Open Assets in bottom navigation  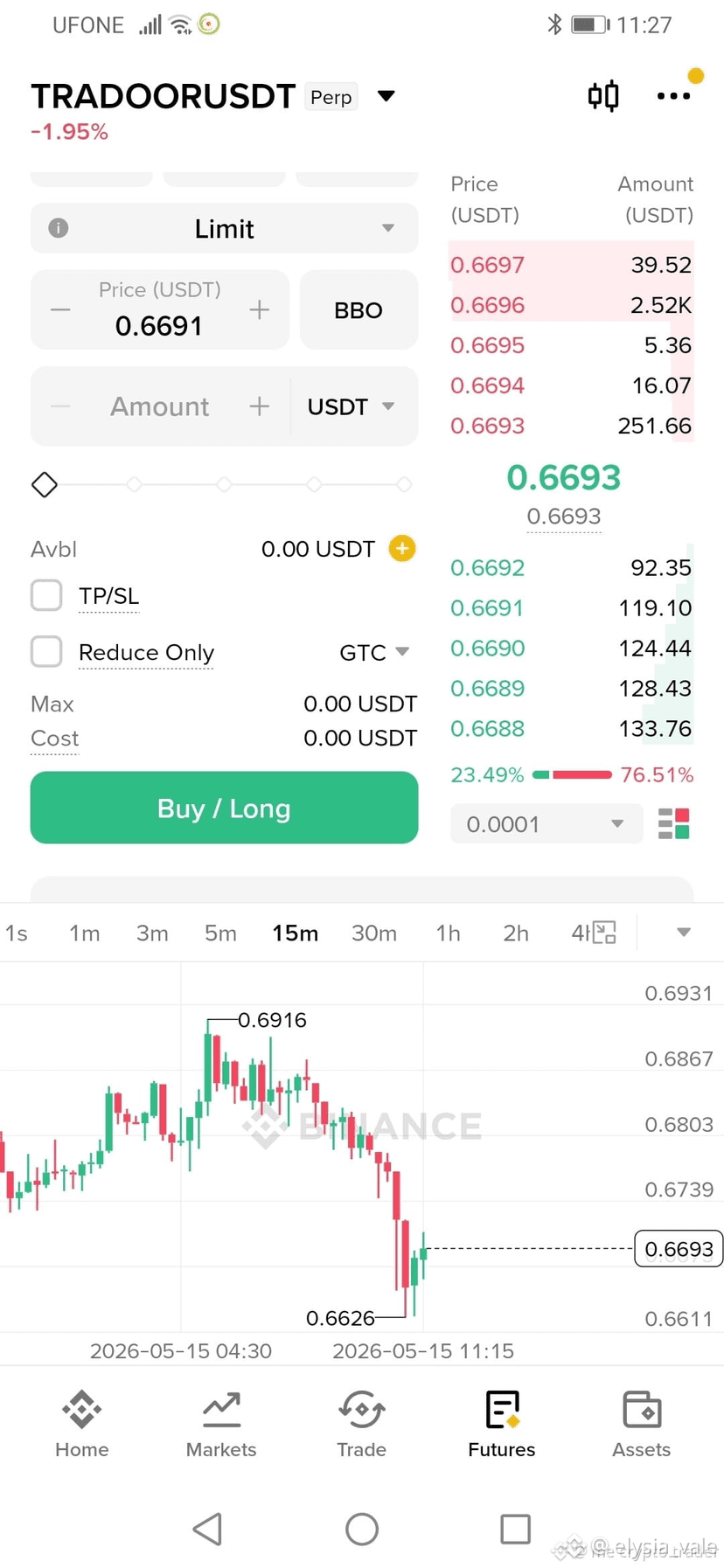(x=642, y=1424)
